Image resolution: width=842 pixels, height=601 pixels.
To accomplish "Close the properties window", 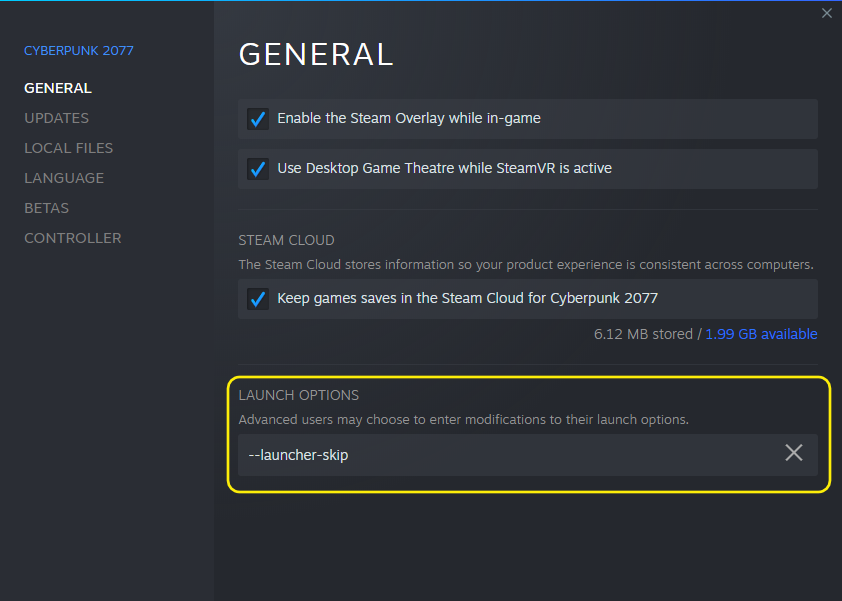I will point(826,13).
